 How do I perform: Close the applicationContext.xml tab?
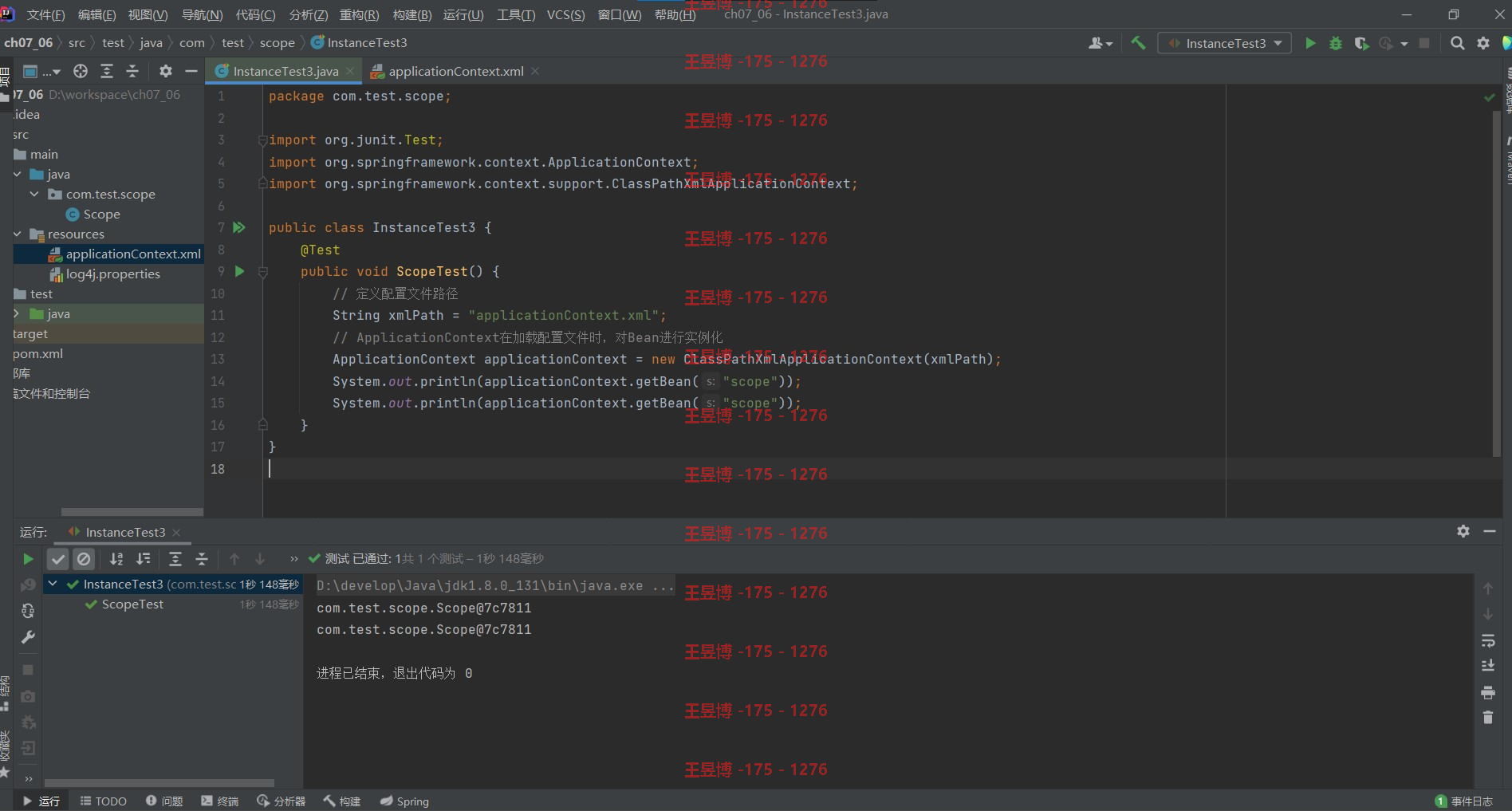tap(535, 71)
